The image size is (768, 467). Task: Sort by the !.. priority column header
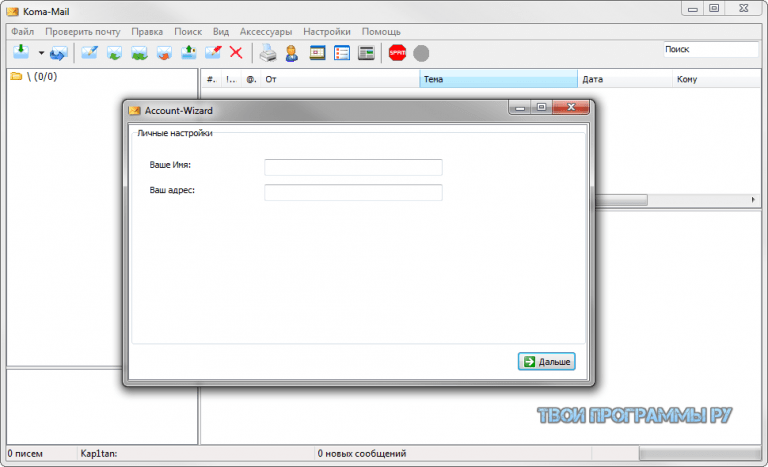231,79
